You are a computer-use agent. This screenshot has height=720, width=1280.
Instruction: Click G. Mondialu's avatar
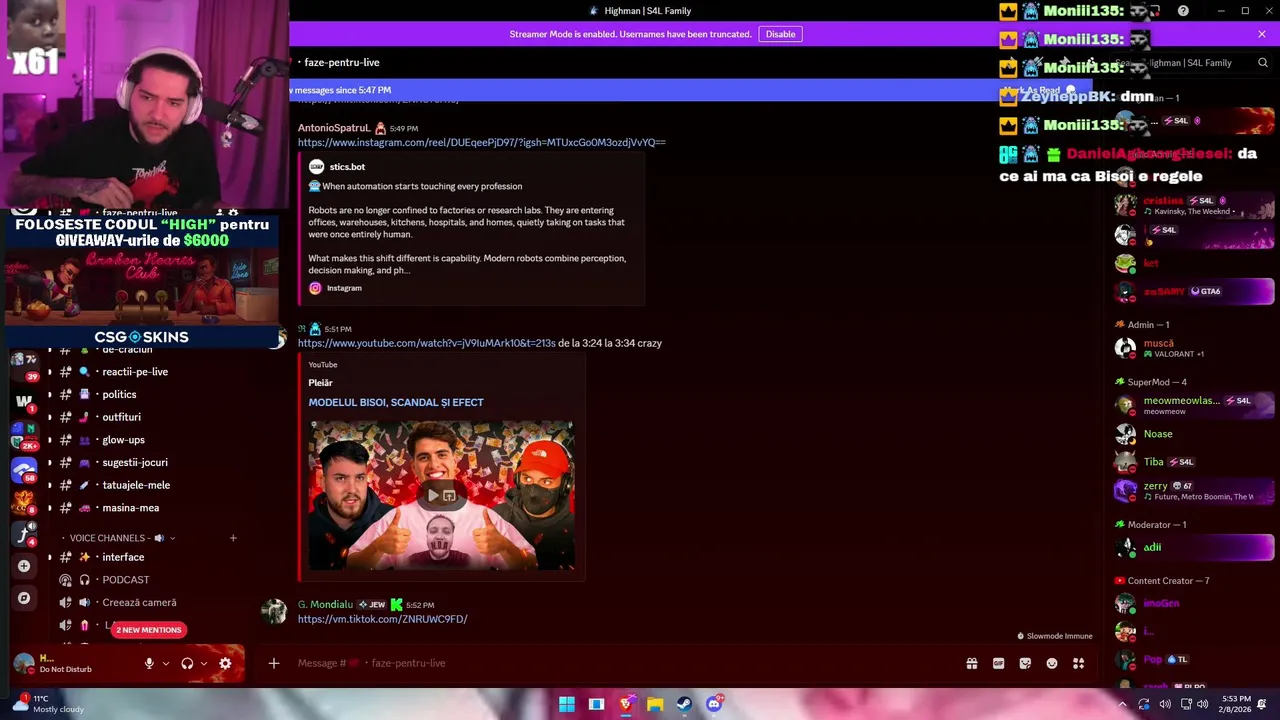[x=274, y=611]
